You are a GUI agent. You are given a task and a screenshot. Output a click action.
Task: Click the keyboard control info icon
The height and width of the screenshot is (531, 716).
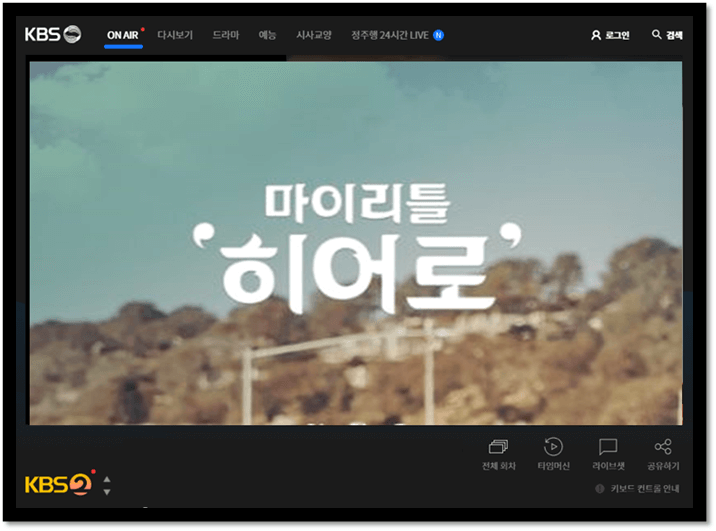(600, 489)
